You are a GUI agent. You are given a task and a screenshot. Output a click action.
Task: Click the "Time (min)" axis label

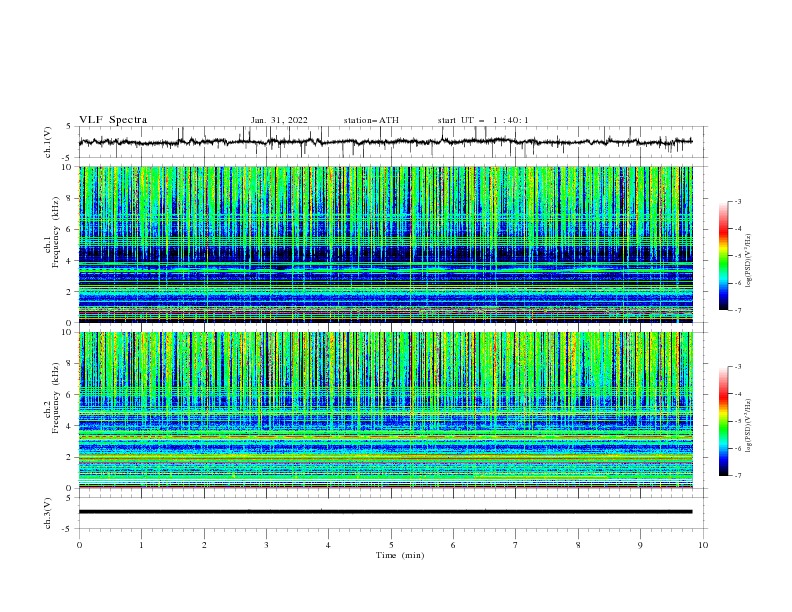(x=400, y=555)
